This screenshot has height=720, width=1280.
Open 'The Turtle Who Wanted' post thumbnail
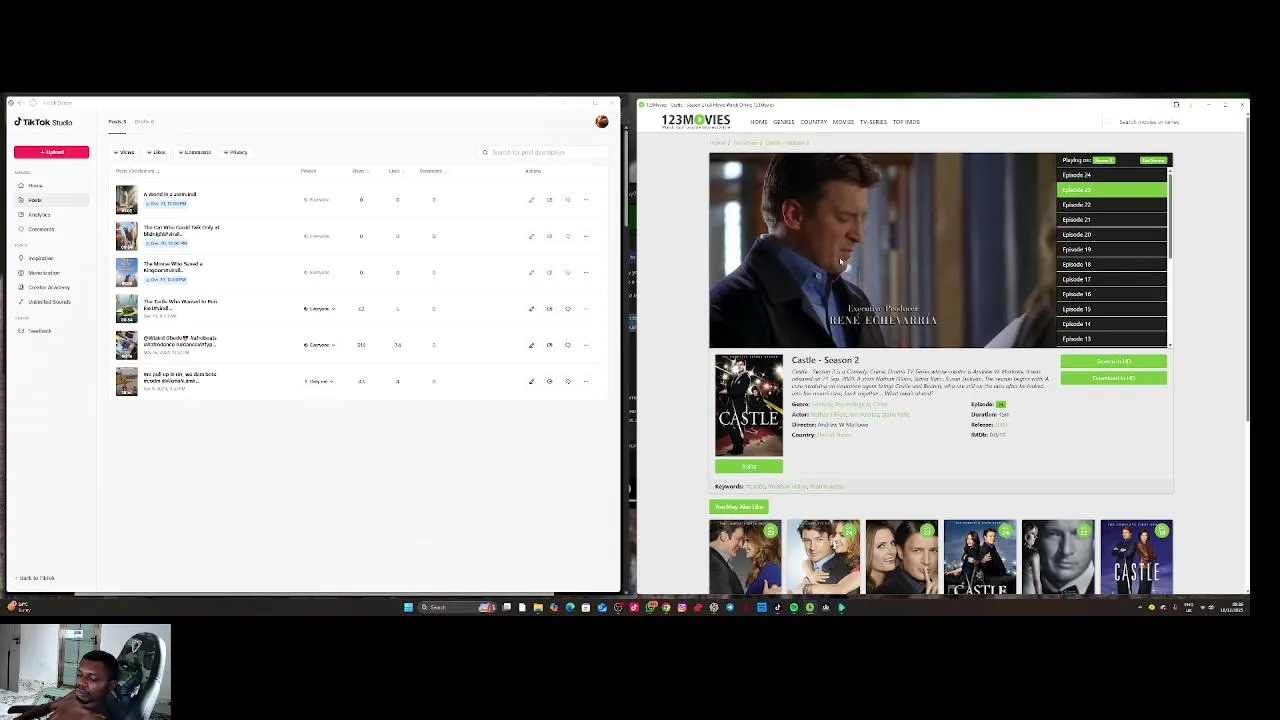[126, 308]
